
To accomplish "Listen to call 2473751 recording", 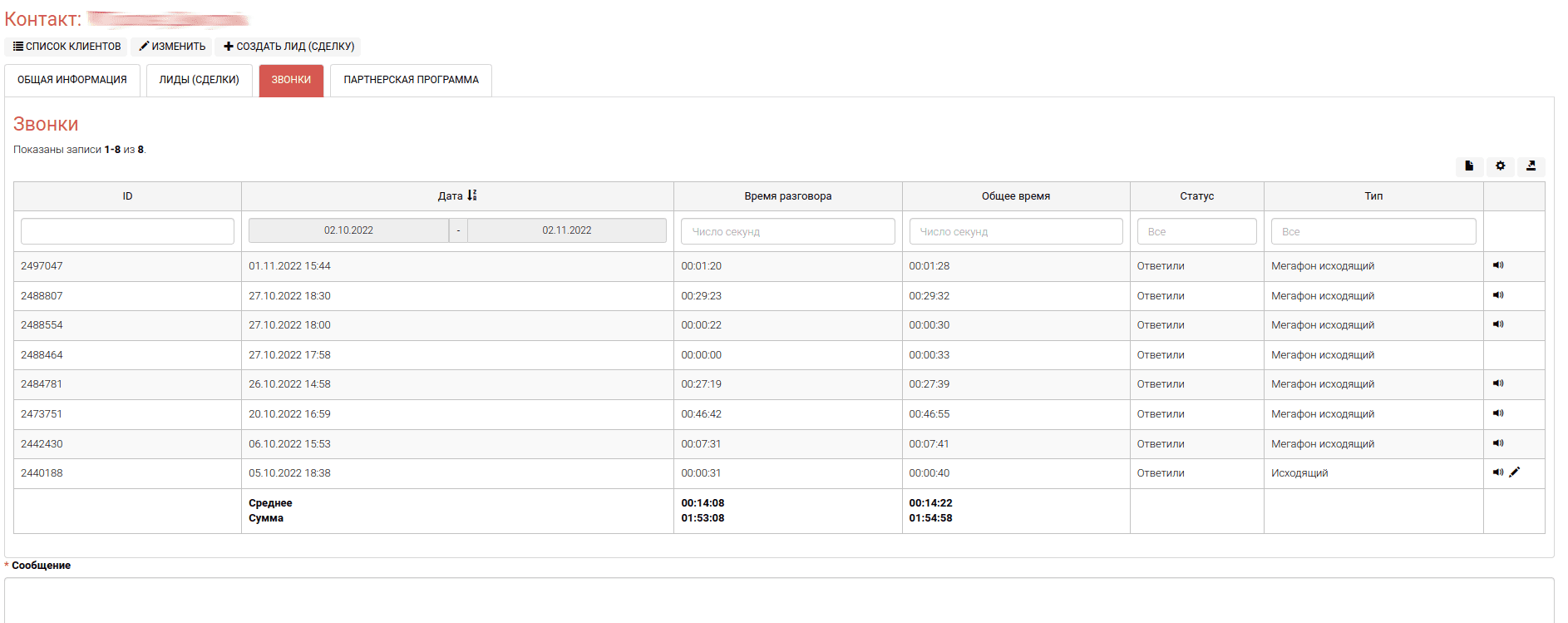I will coord(1497,413).
